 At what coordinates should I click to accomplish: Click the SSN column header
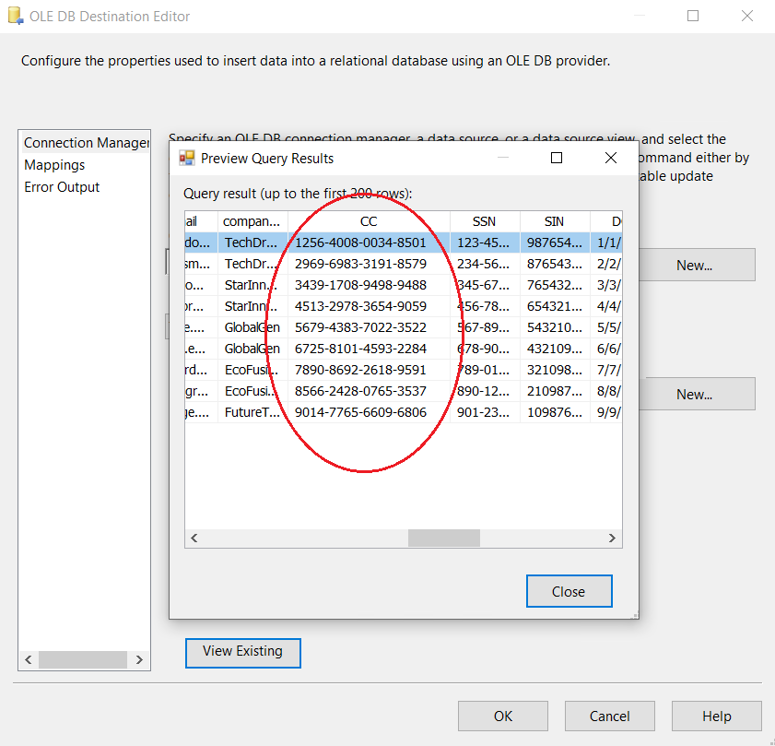(x=484, y=221)
